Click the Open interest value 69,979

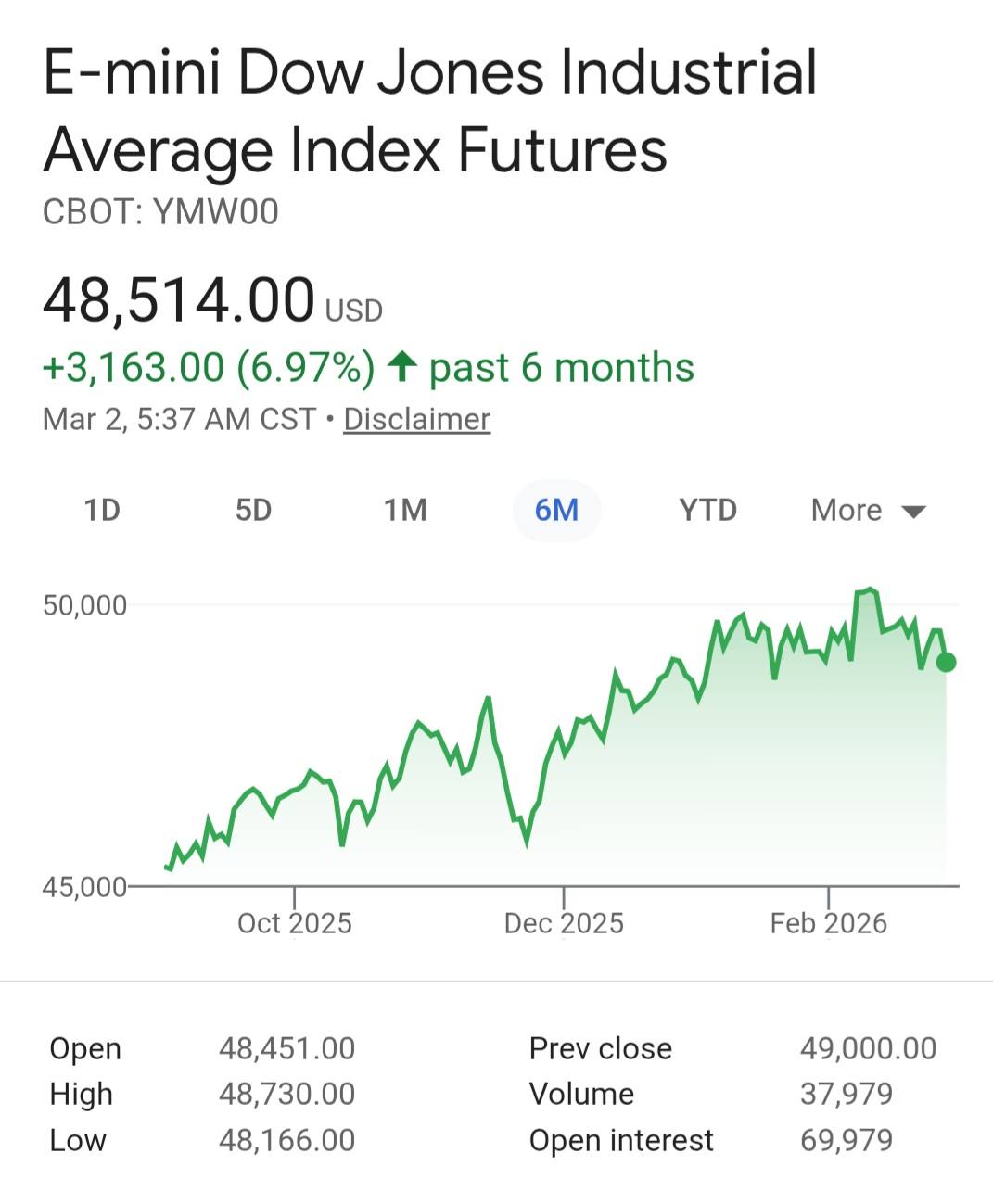click(x=846, y=1140)
